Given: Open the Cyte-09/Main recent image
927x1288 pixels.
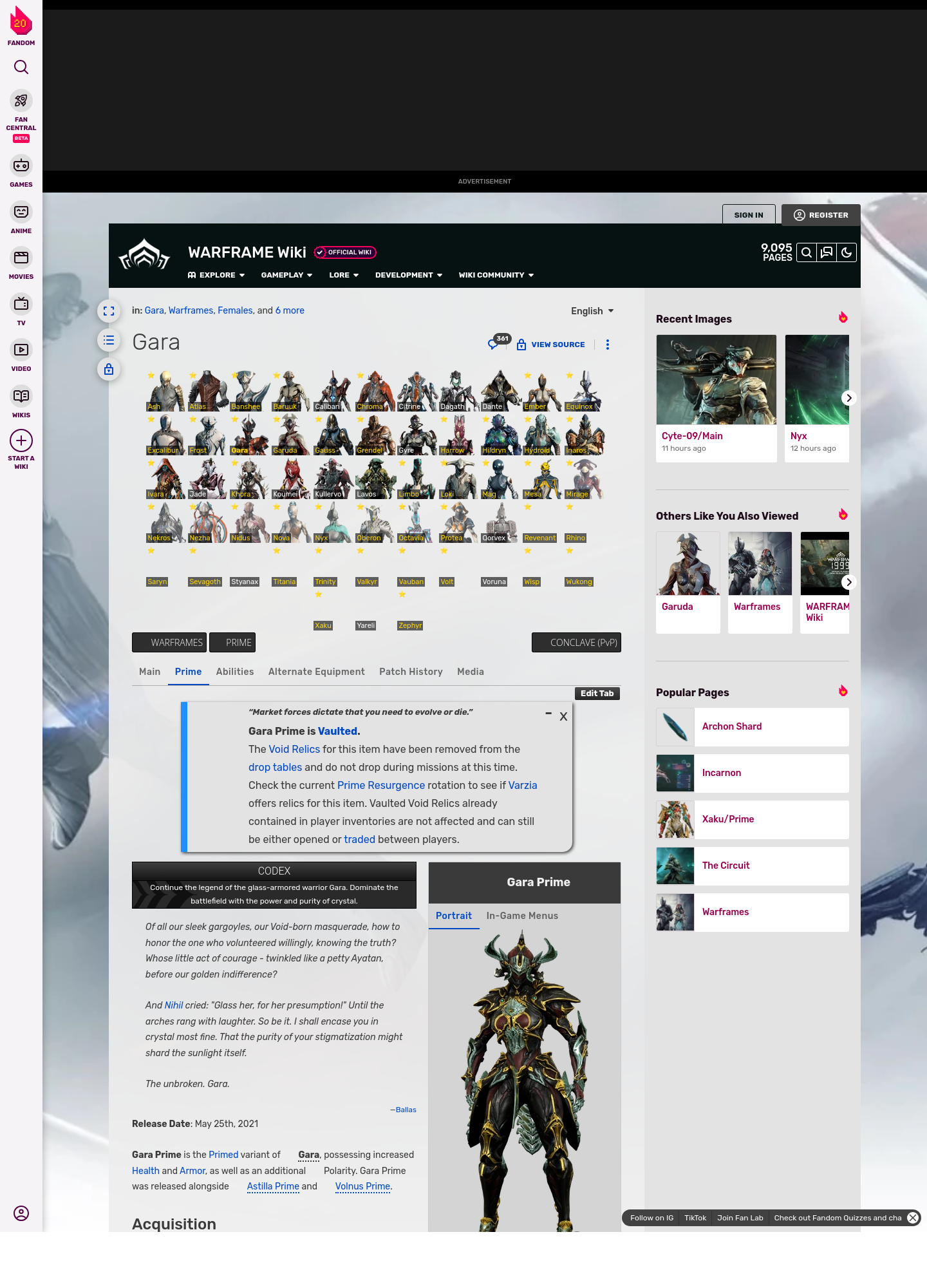Looking at the screenshot, I should tap(716, 398).
